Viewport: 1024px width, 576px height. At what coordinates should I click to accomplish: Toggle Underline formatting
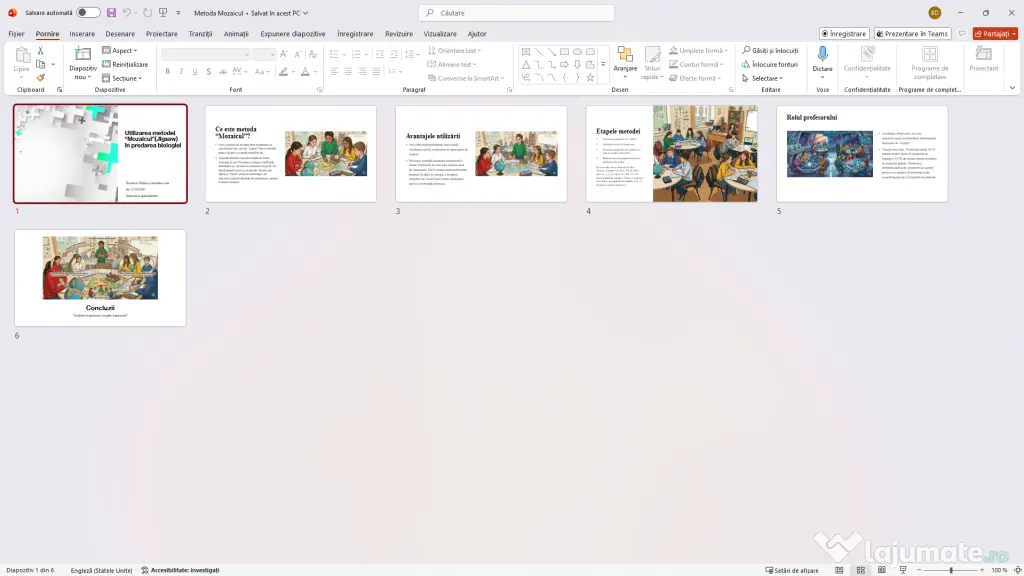point(195,71)
